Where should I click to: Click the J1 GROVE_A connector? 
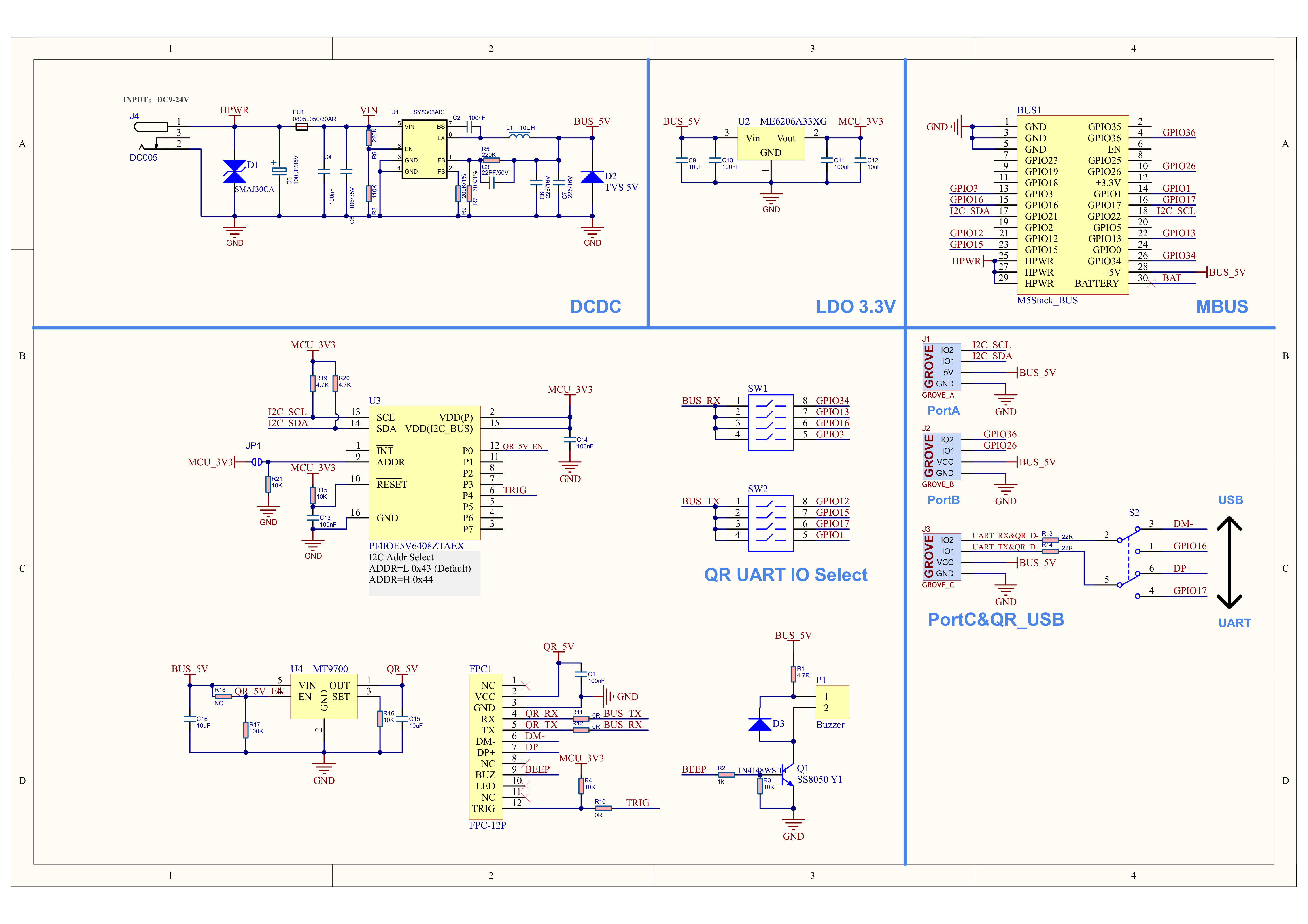942,367
